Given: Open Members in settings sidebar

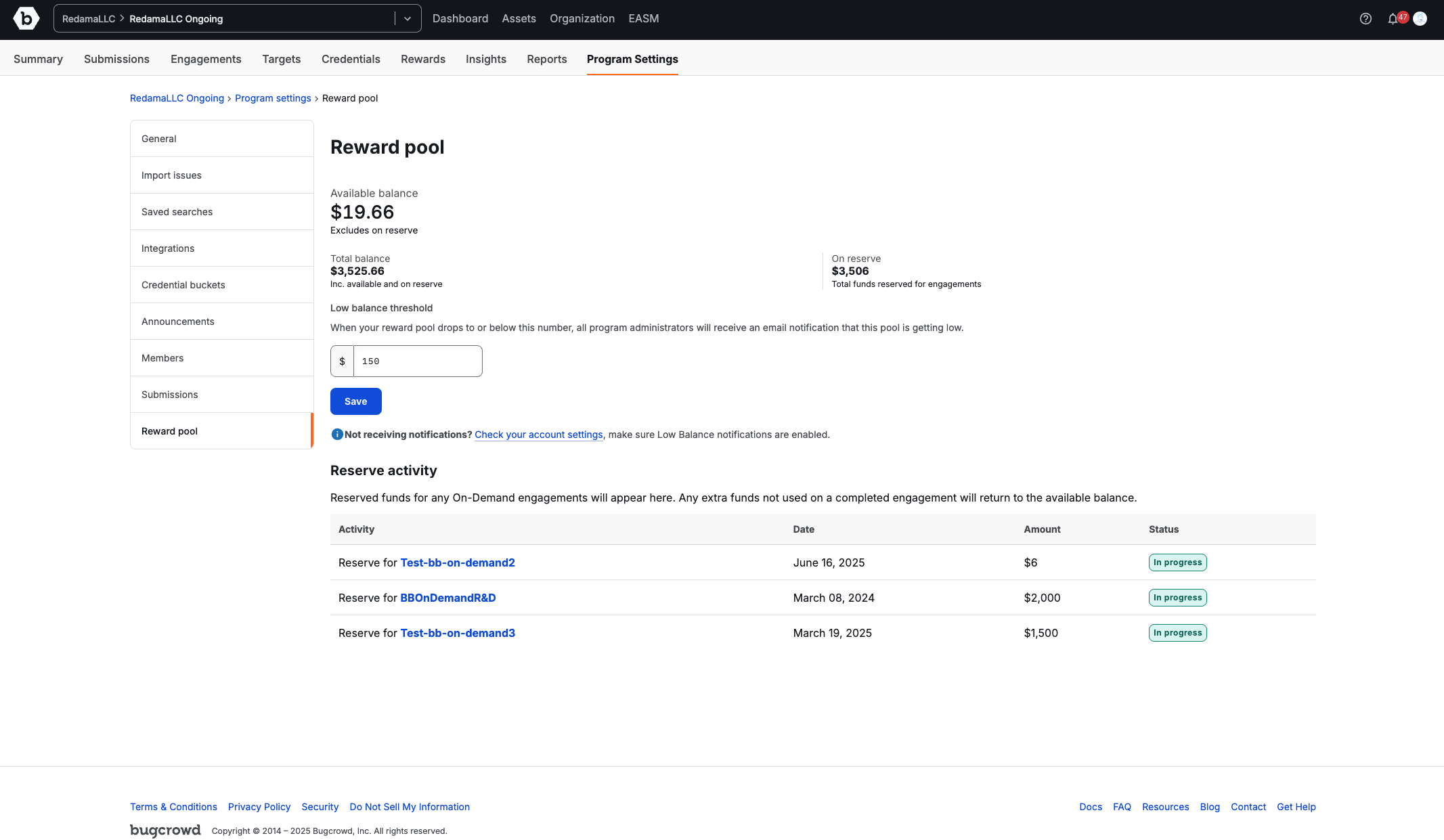Looking at the screenshot, I should pyautogui.click(x=222, y=358).
